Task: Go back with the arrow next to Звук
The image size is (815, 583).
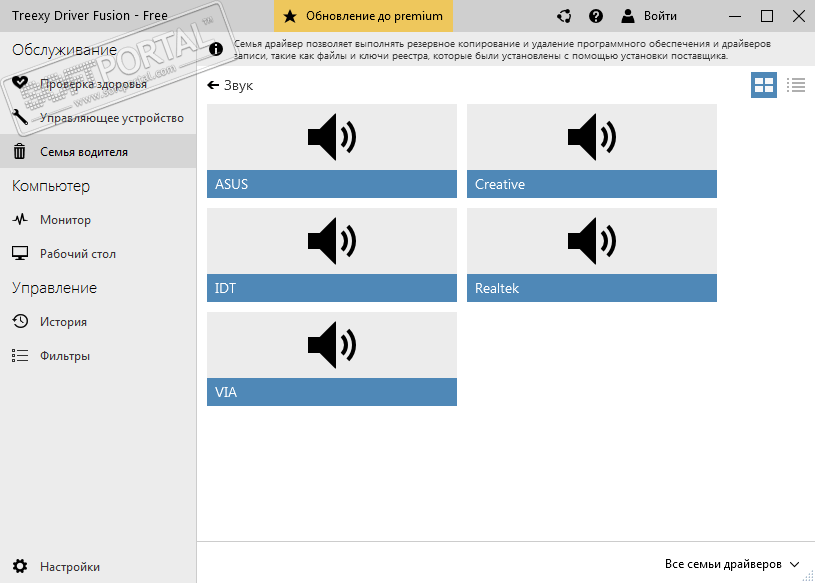Action: pyautogui.click(x=213, y=85)
